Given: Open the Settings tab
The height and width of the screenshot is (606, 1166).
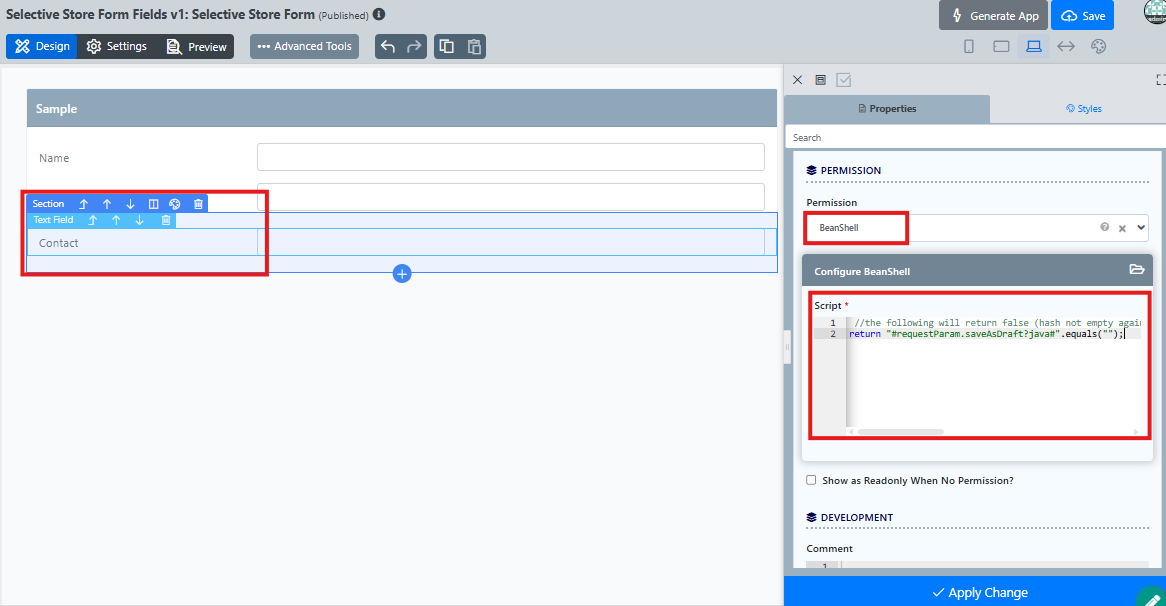Looking at the screenshot, I should [117, 46].
